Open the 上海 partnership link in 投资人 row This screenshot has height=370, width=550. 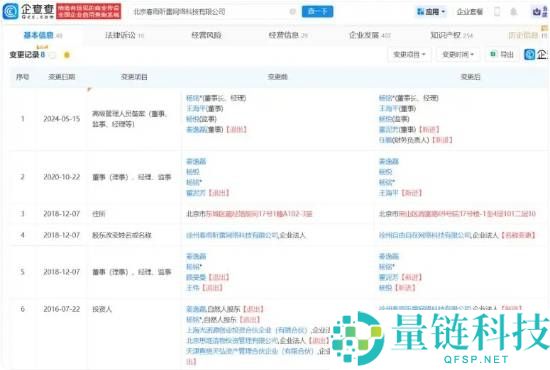point(247,330)
